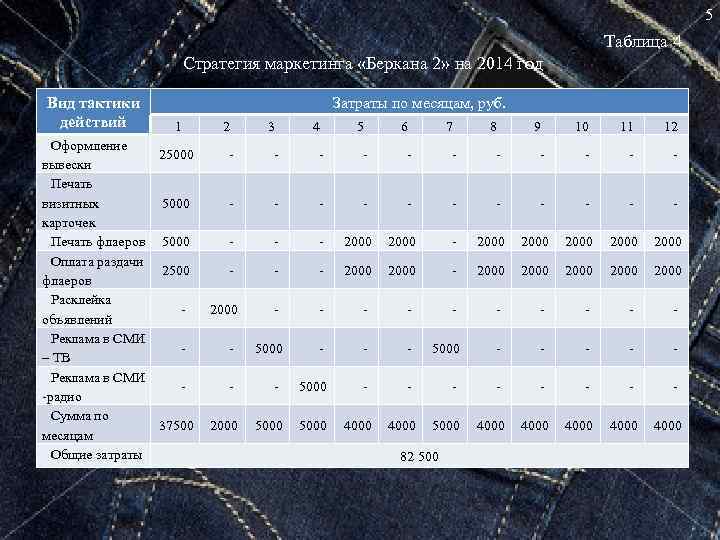Click the slide title about Беркана 2 strategy

[x=363, y=64]
